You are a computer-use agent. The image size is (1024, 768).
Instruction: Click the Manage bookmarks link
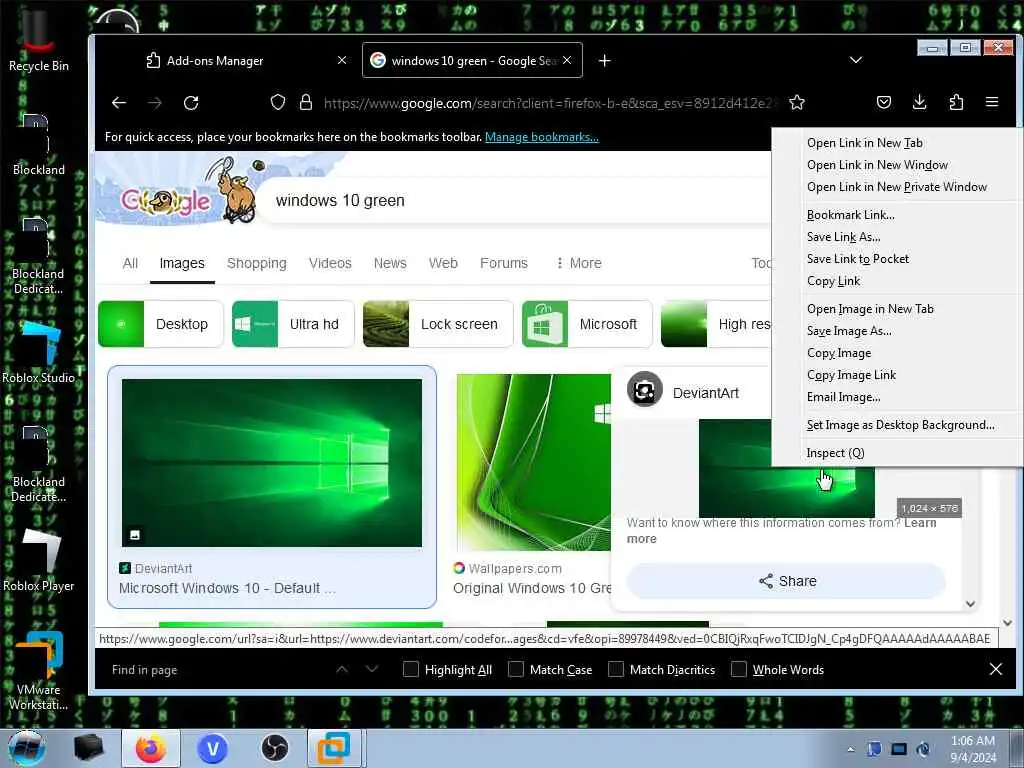pos(541,137)
